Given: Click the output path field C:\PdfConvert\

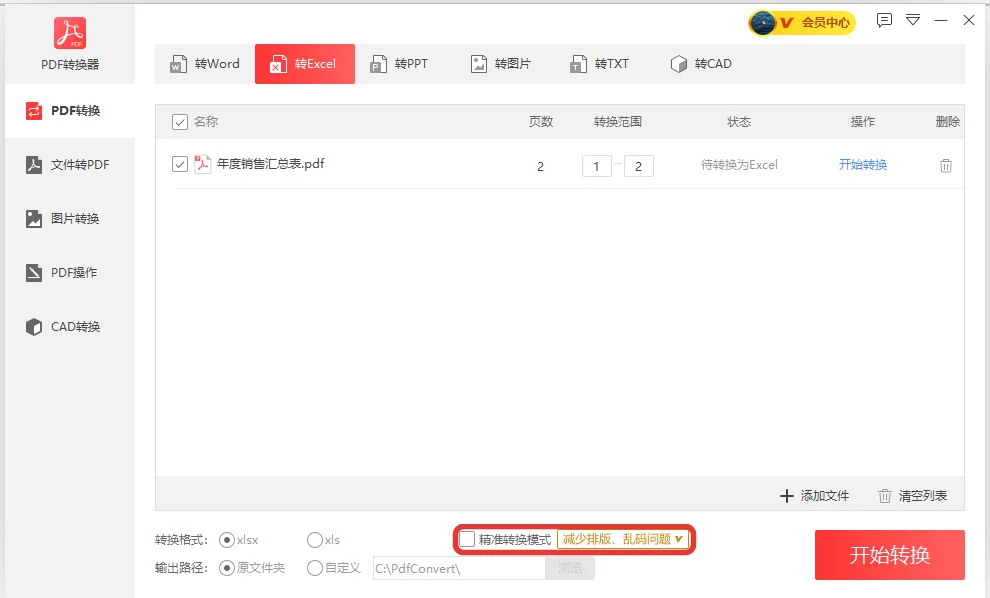Looking at the screenshot, I should (x=459, y=568).
